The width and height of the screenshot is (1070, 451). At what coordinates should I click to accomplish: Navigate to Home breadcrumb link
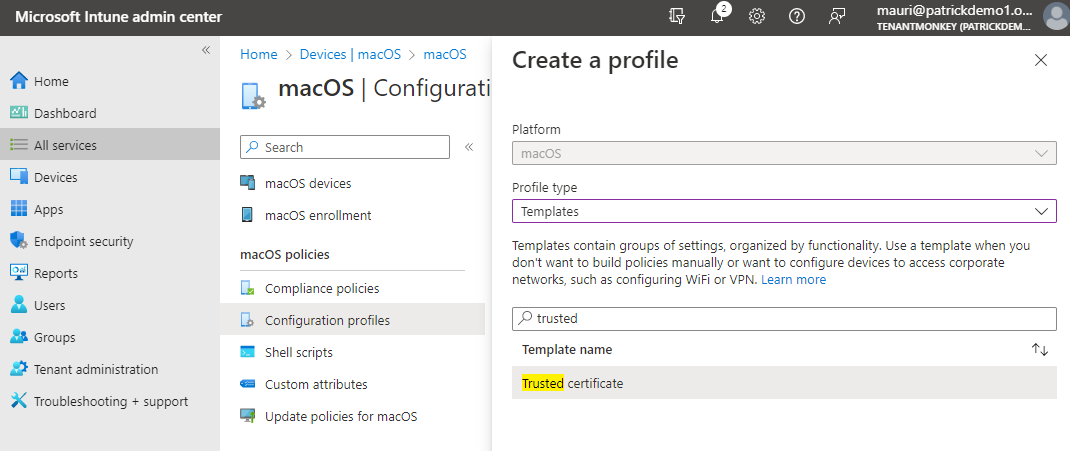[258, 54]
